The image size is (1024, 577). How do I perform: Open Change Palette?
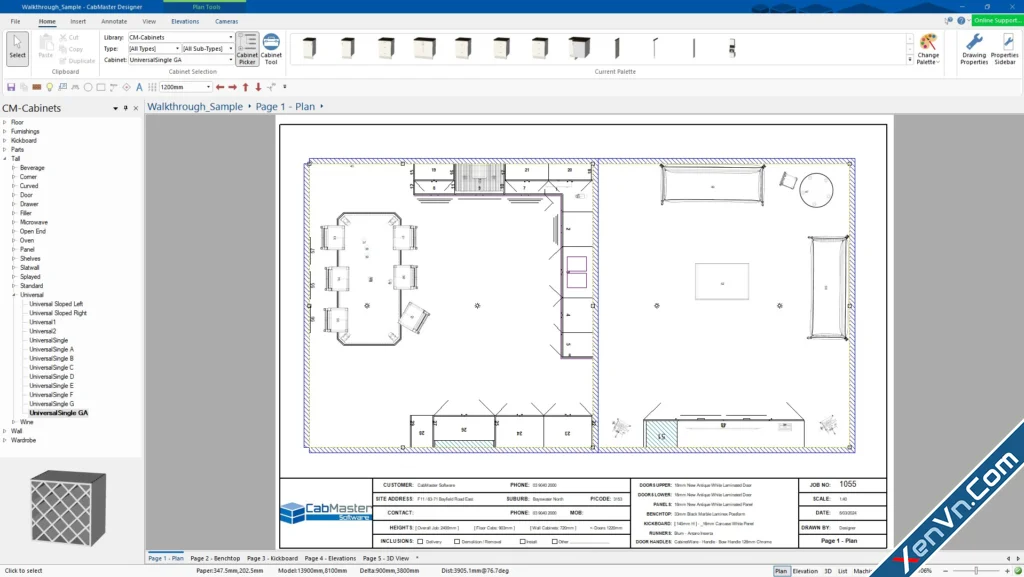928,48
